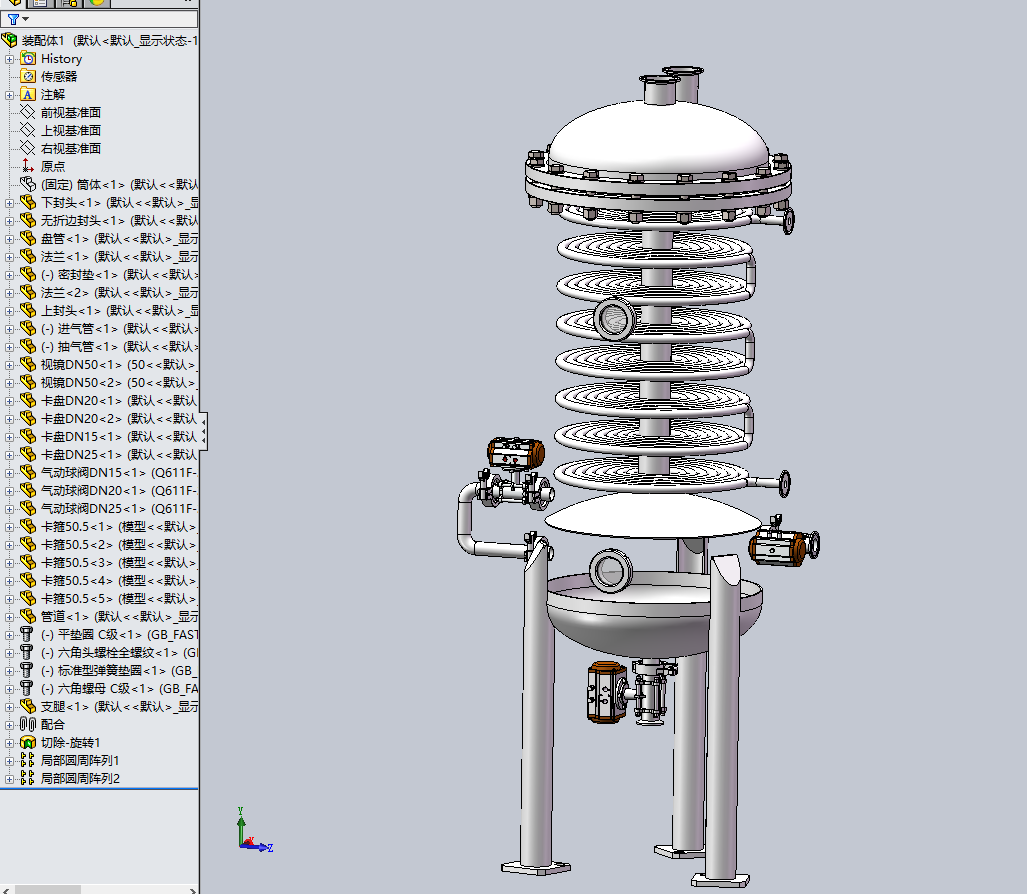Viewport: 1027px width, 894px height.
Task: Select the 无折边封头<1> component name
Action: pos(83,221)
